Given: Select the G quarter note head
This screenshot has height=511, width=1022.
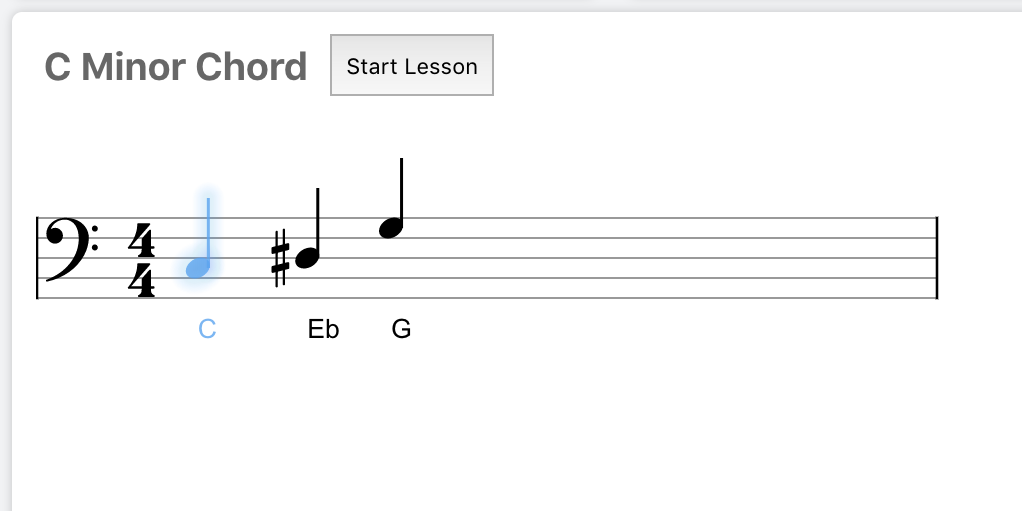Looking at the screenshot, I should point(391,228).
